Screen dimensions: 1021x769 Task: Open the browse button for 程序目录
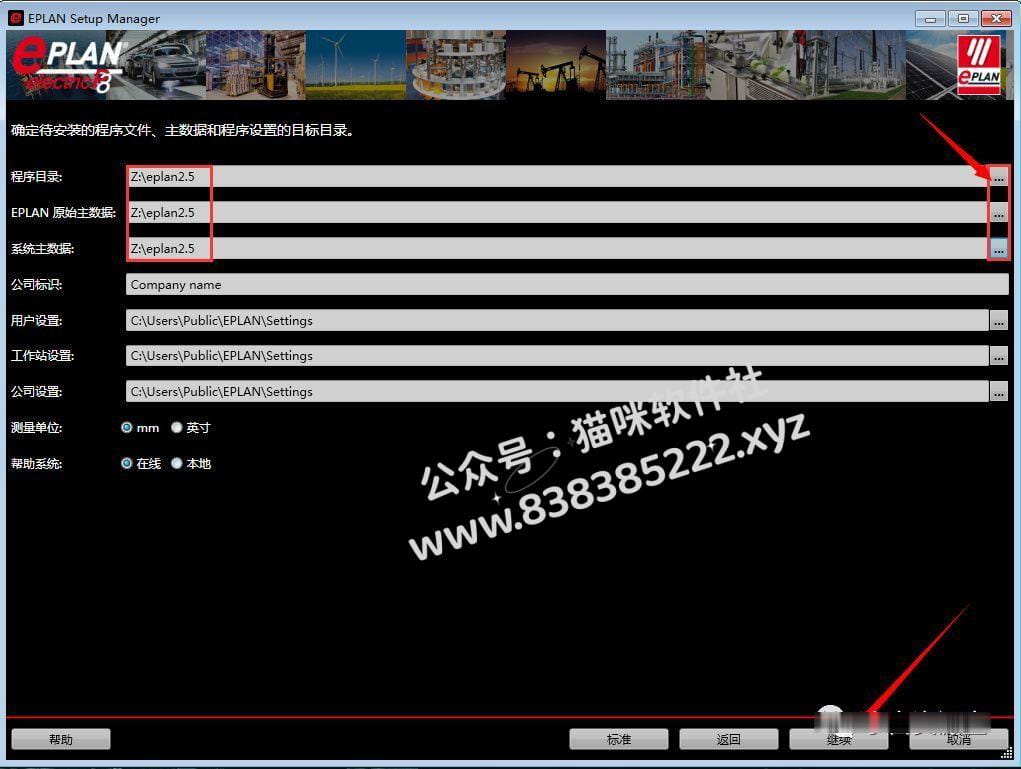(999, 176)
